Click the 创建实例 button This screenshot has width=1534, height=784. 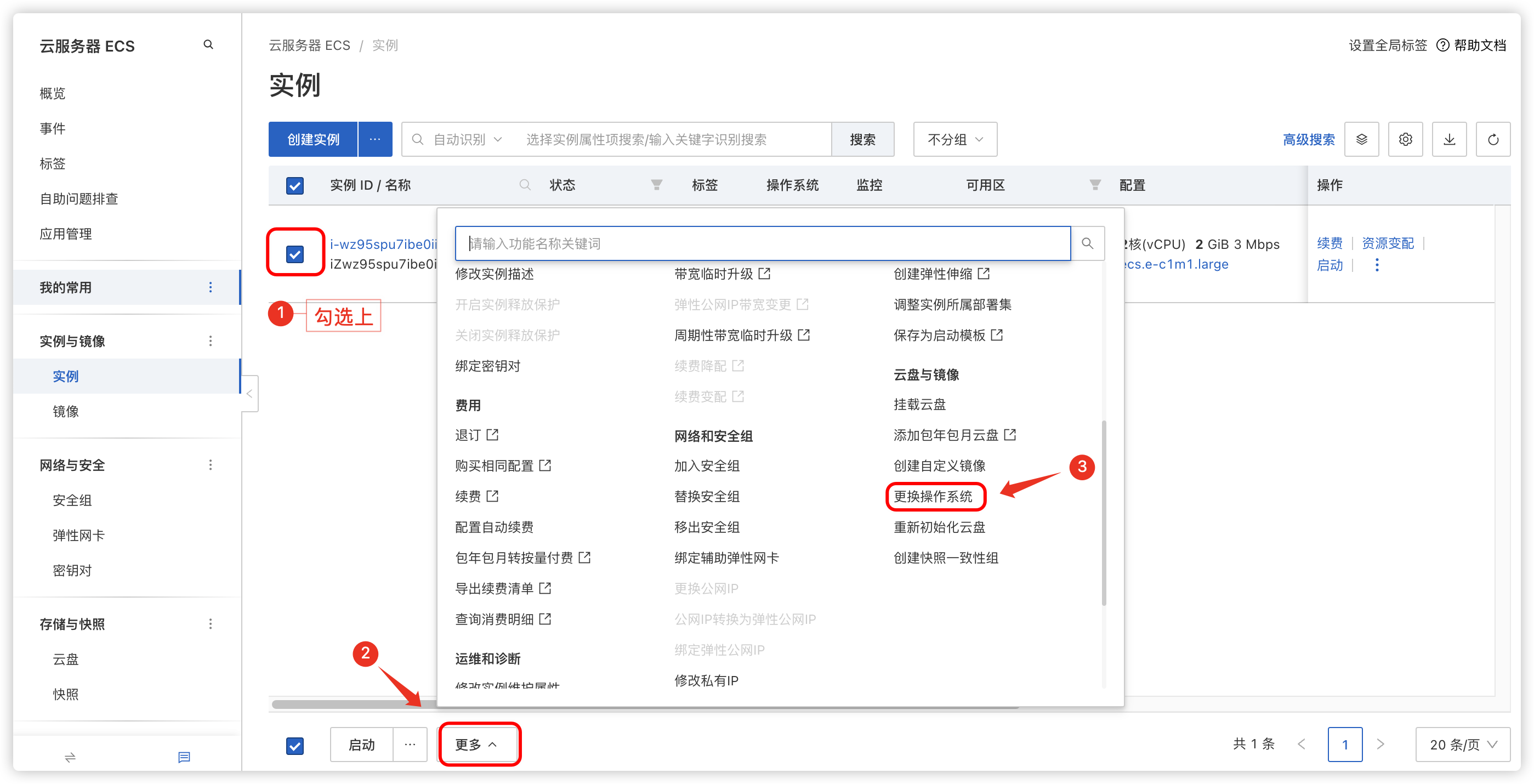[x=313, y=139]
